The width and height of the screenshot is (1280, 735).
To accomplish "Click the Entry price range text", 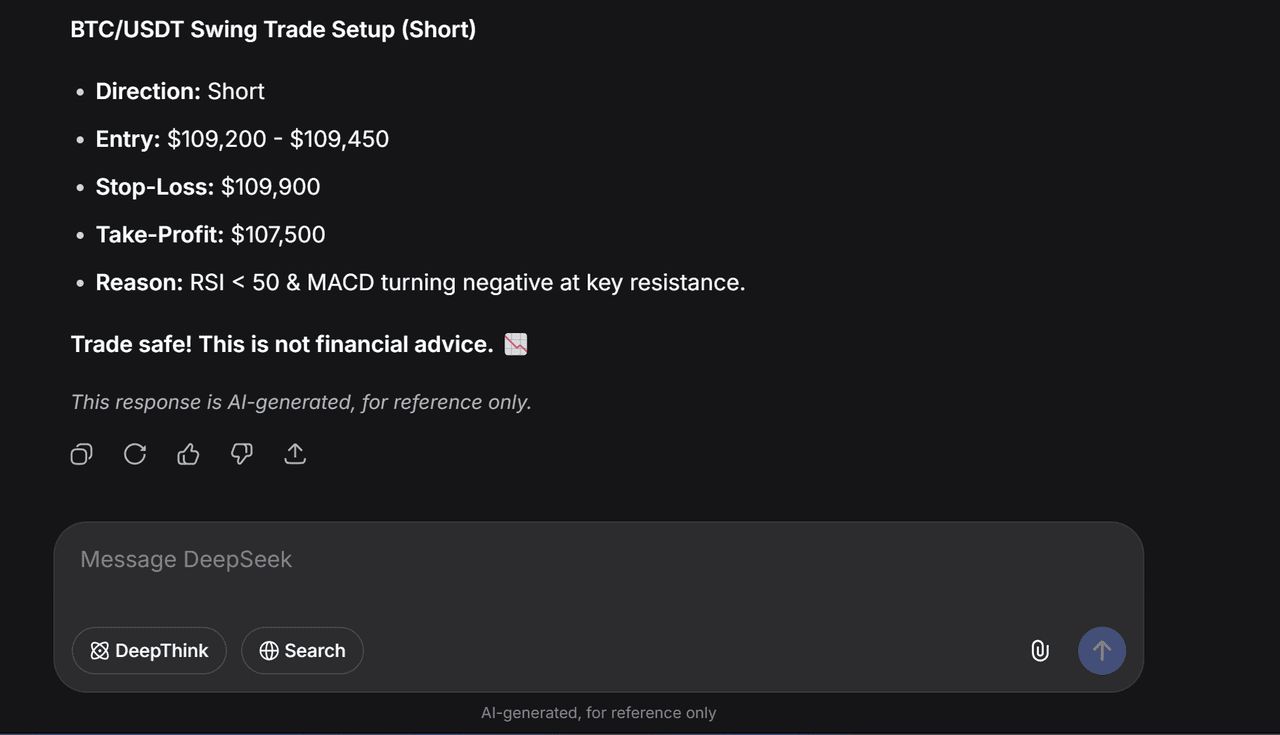I will point(277,139).
